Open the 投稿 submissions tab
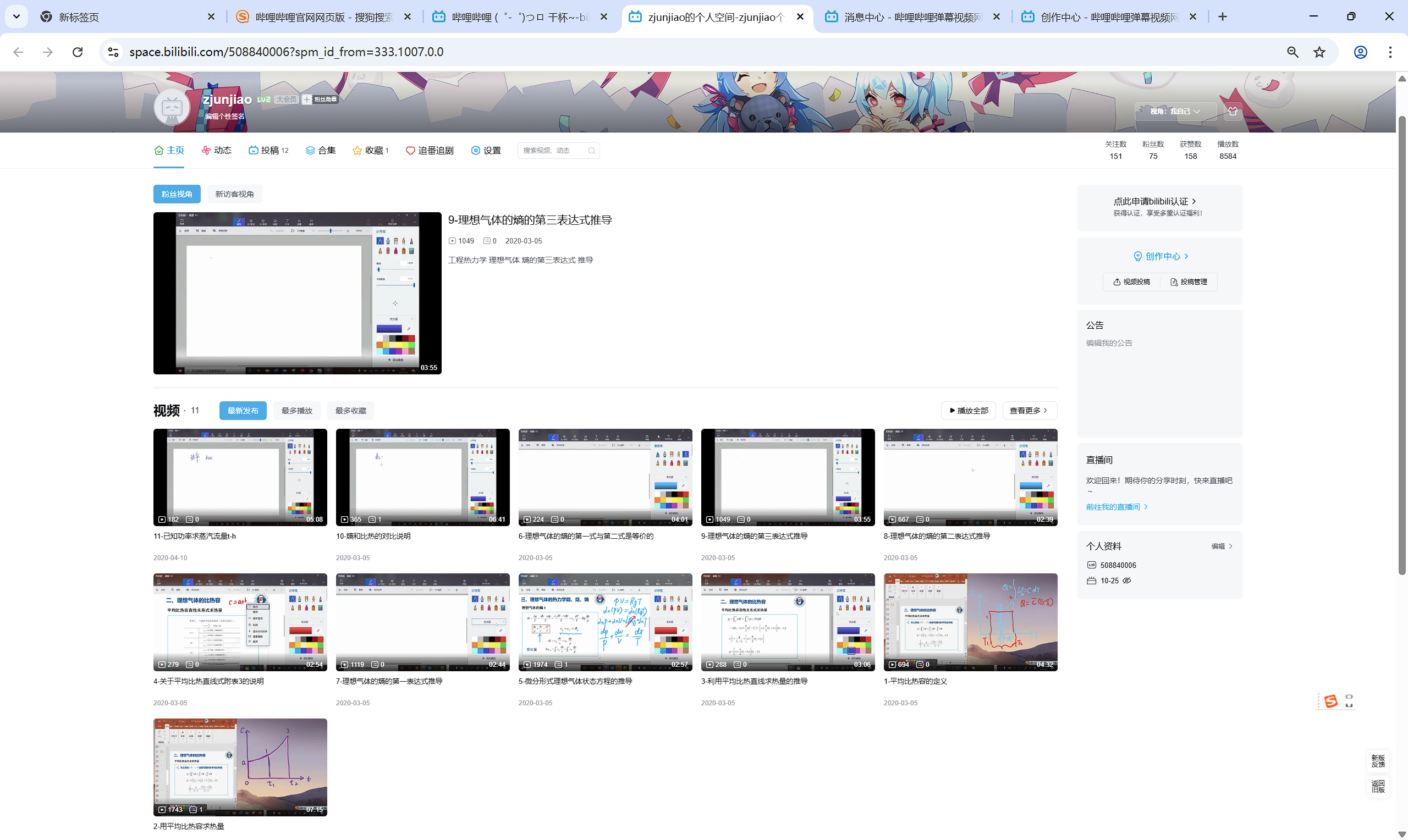 tap(269, 151)
